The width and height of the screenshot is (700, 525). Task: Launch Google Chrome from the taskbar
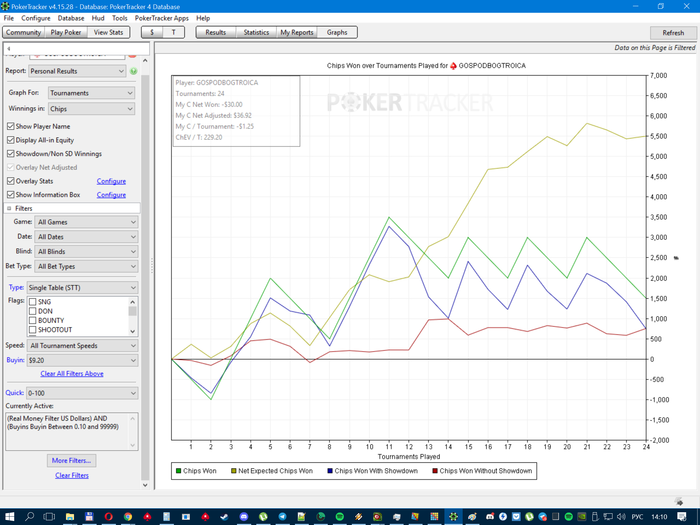tap(128, 517)
